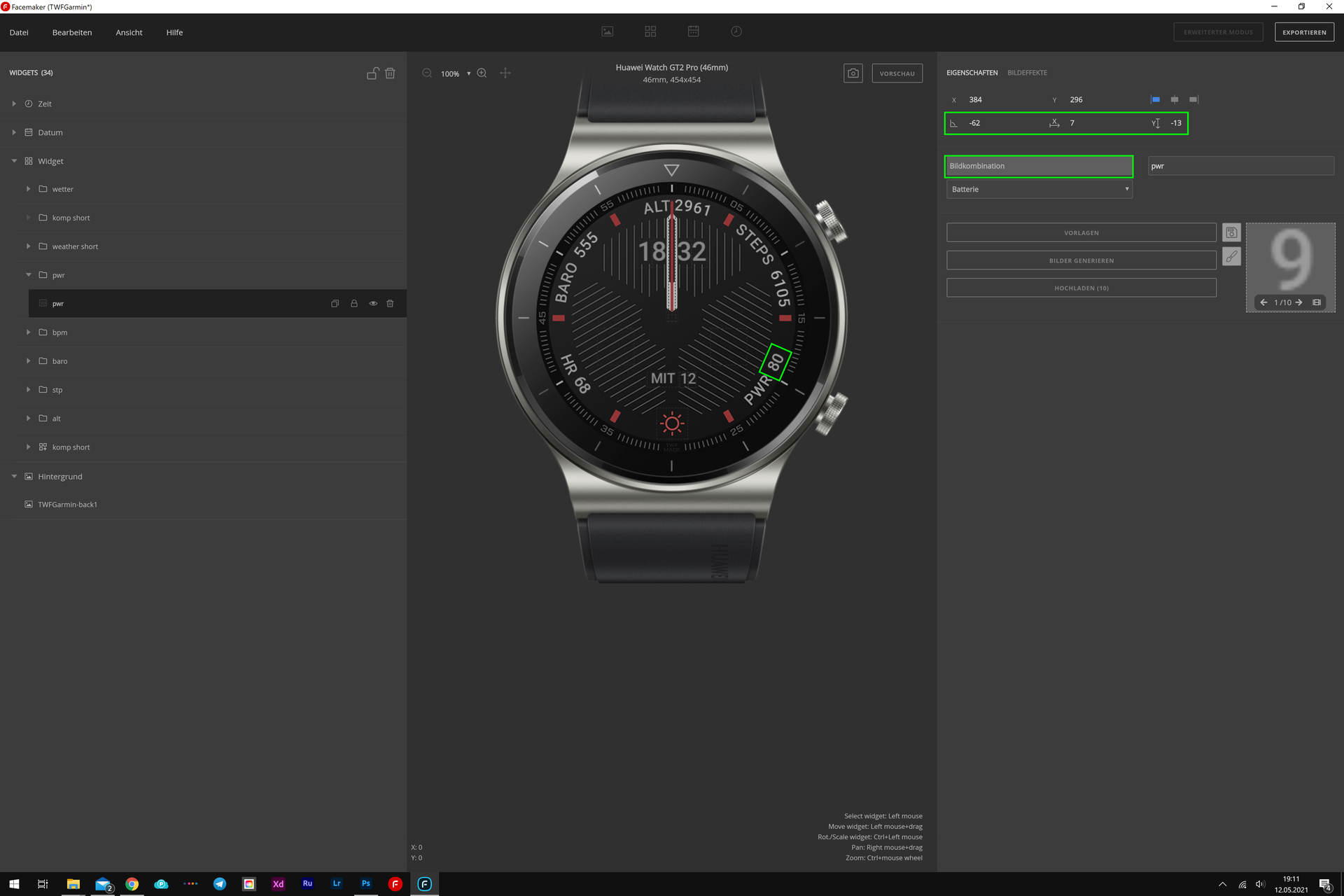Toggle visibility of the pwr widget
Viewport: 1344px width, 896px height.
coord(373,304)
